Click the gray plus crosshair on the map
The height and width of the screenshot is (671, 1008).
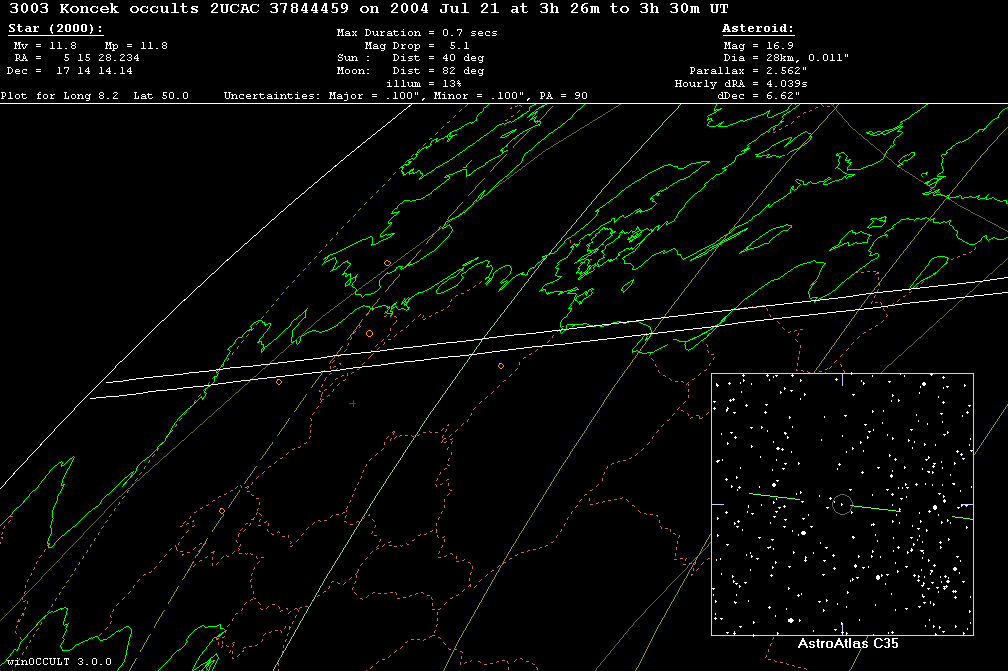[353, 404]
